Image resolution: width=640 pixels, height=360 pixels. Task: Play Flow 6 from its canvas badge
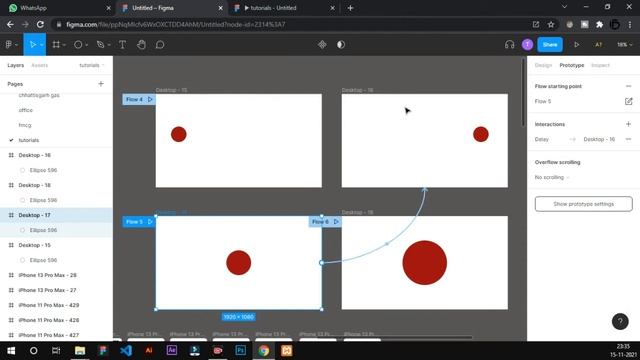336,222
